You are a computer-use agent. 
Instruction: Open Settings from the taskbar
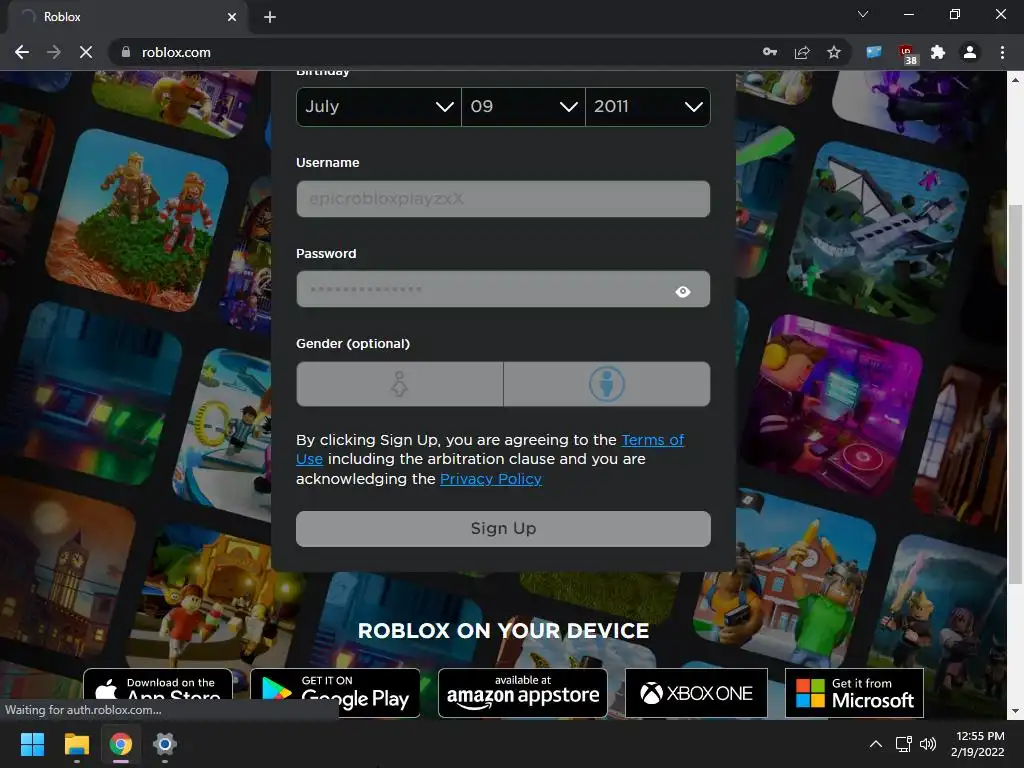point(165,744)
